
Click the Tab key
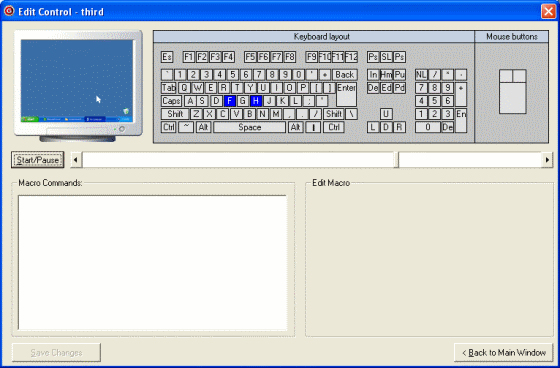(x=169, y=88)
